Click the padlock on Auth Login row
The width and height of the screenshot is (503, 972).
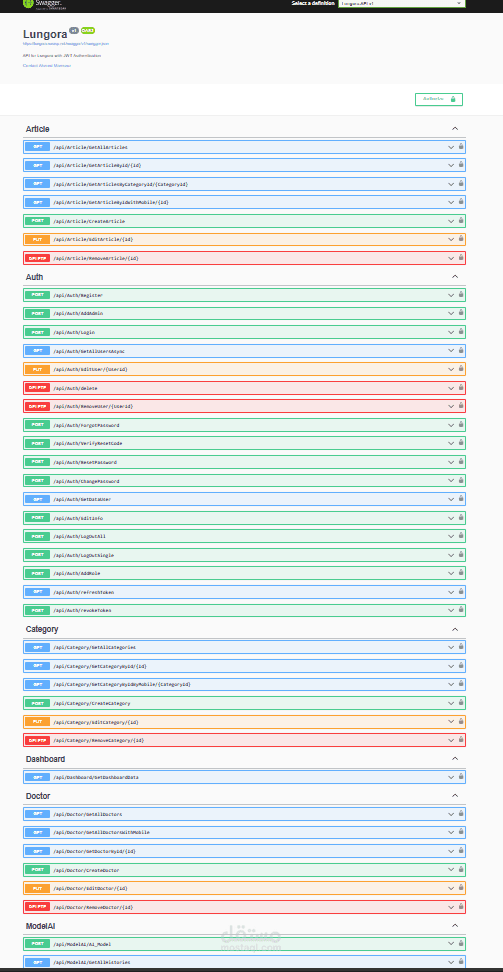[x=461, y=332]
